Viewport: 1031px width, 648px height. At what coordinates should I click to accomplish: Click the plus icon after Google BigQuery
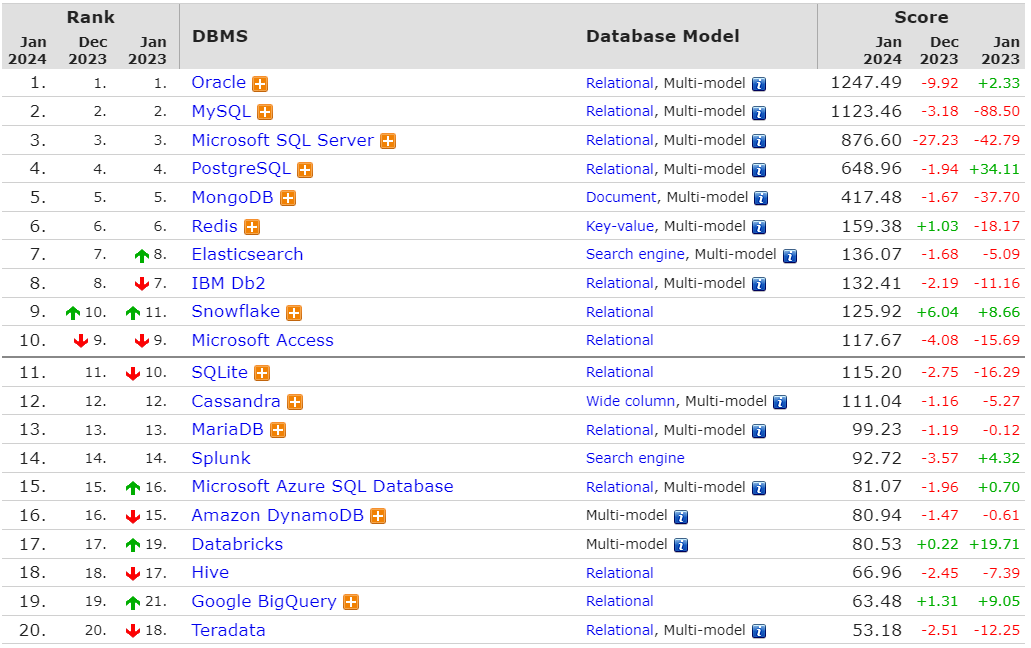coord(351,602)
